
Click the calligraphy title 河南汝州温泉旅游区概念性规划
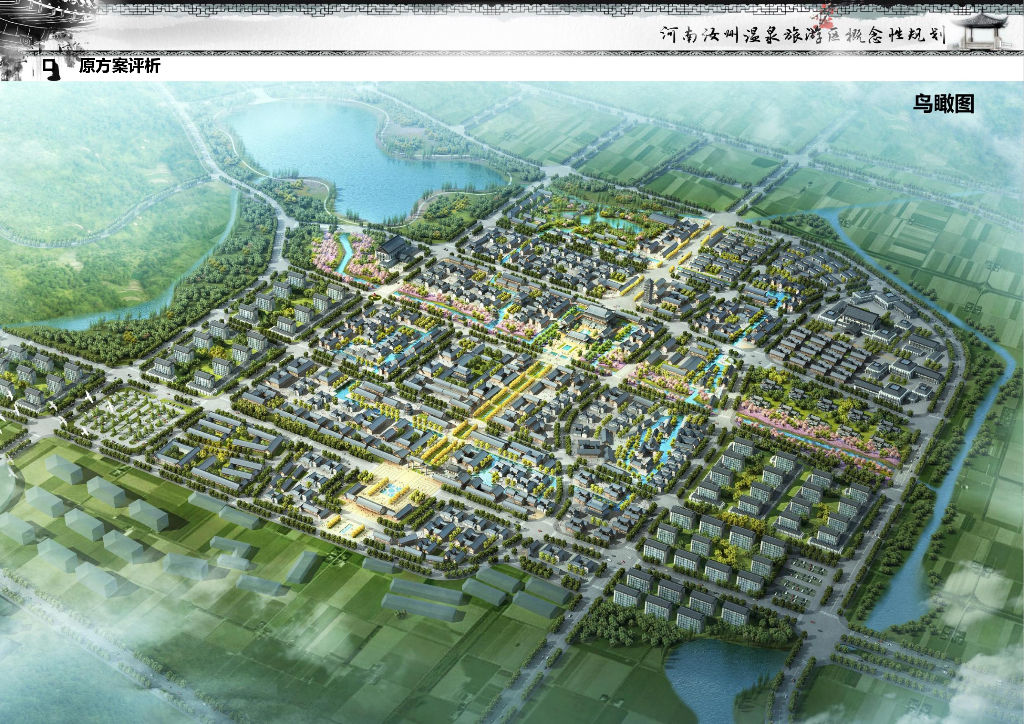click(x=800, y=34)
